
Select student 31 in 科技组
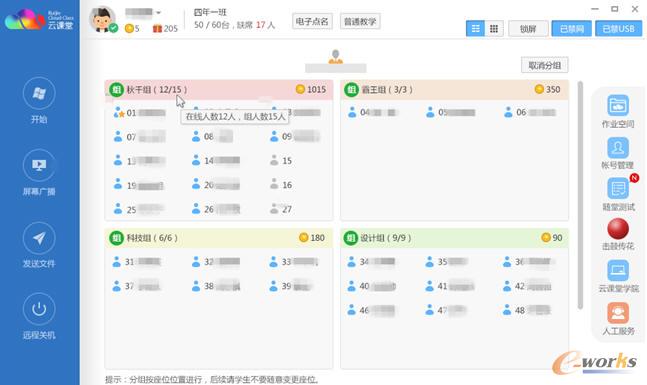[137, 262]
